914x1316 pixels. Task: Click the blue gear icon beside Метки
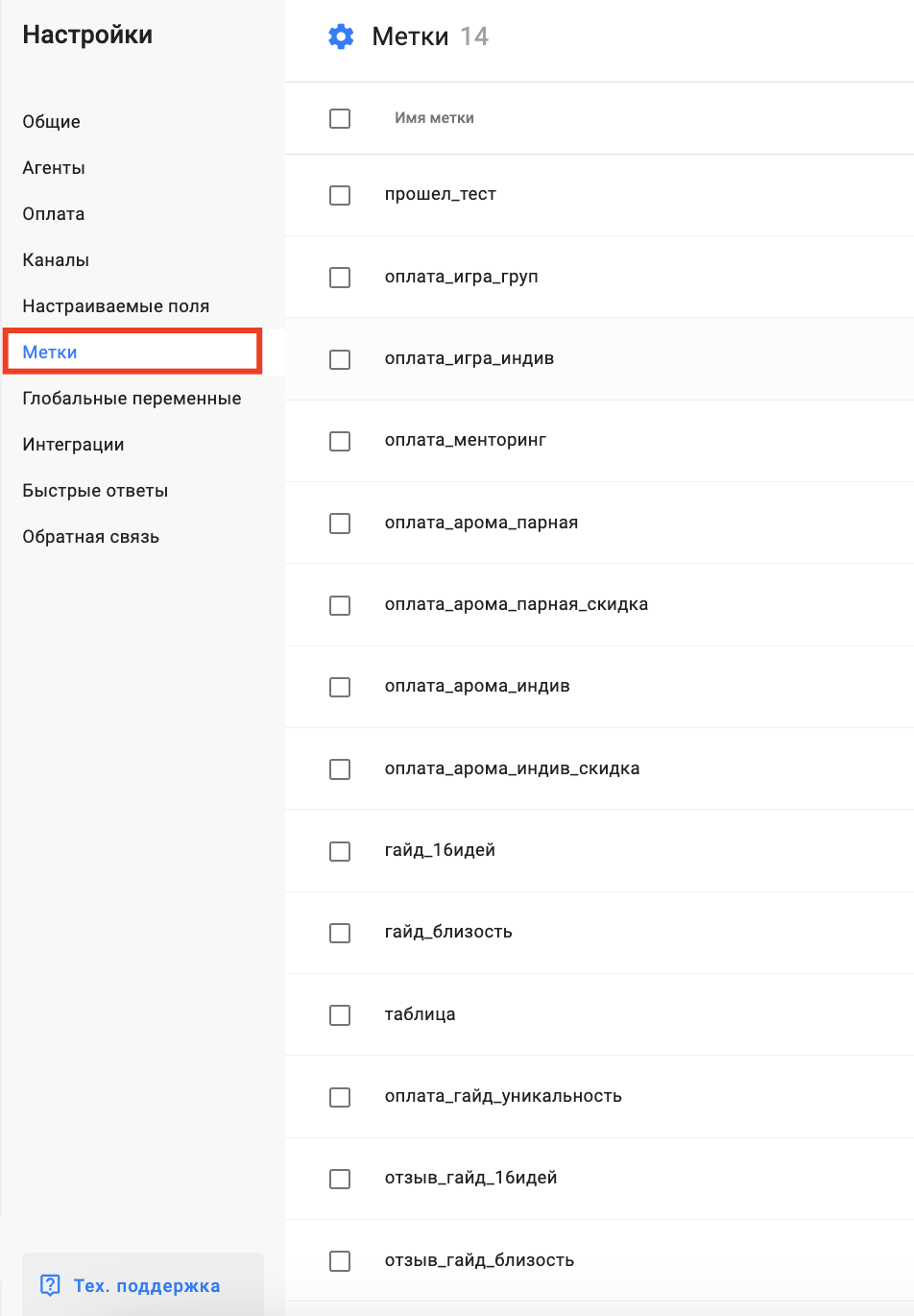pyautogui.click(x=341, y=37)
